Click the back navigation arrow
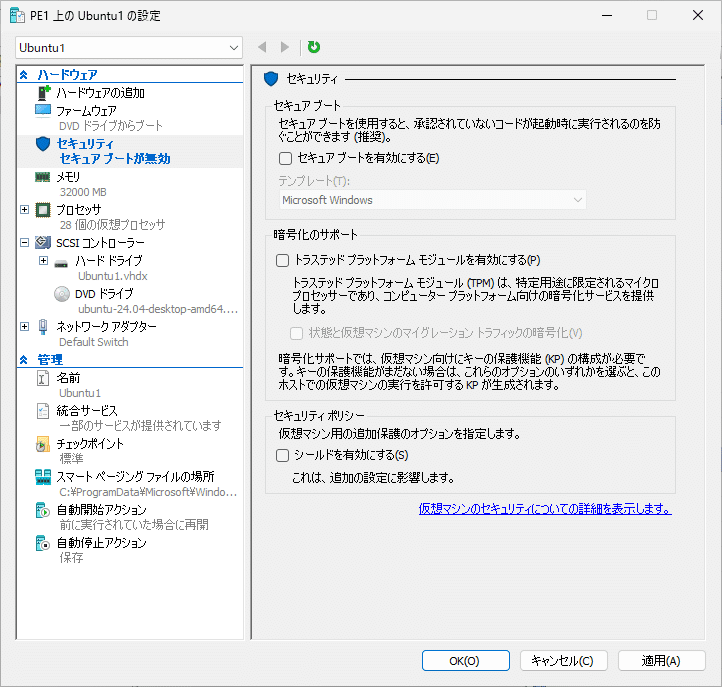The width and height of the screenshot is (722, 687). 262,47
